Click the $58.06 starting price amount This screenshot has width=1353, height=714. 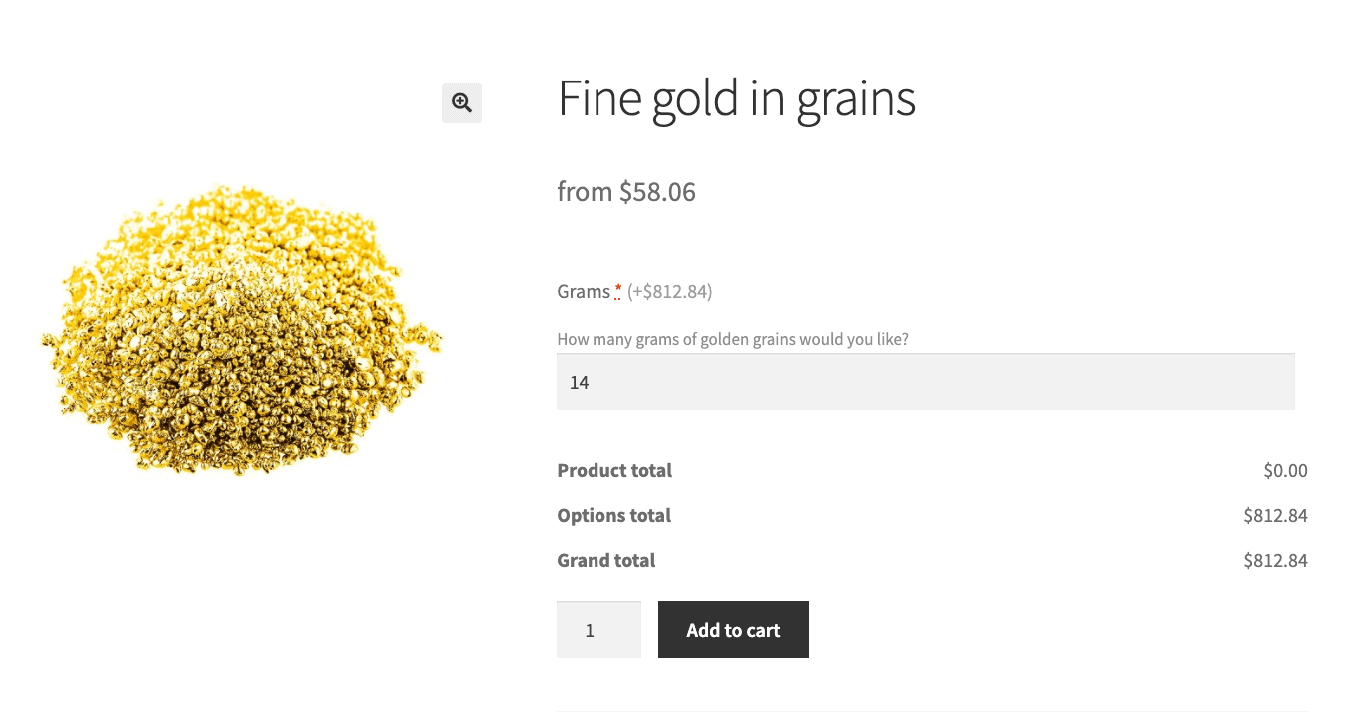657,191
